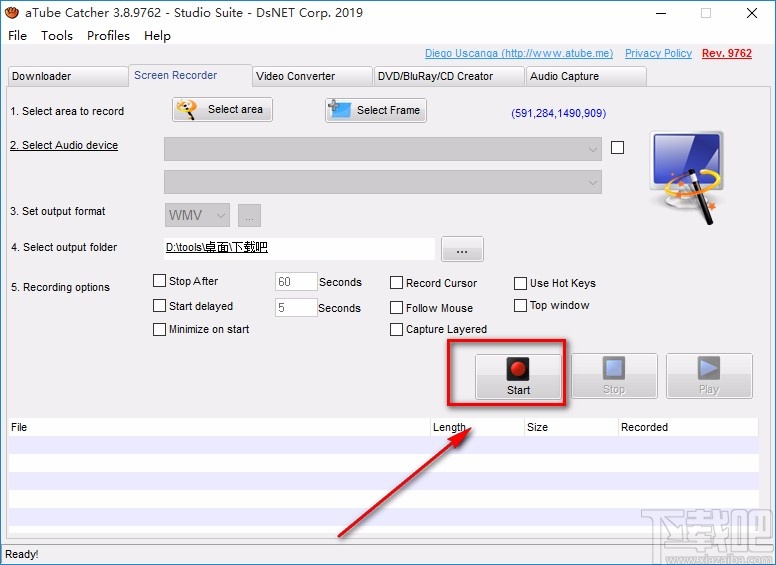This screenshot has height=565, width=776.
Task: Expand the second audio device dropdown
Action: point(383,182)
